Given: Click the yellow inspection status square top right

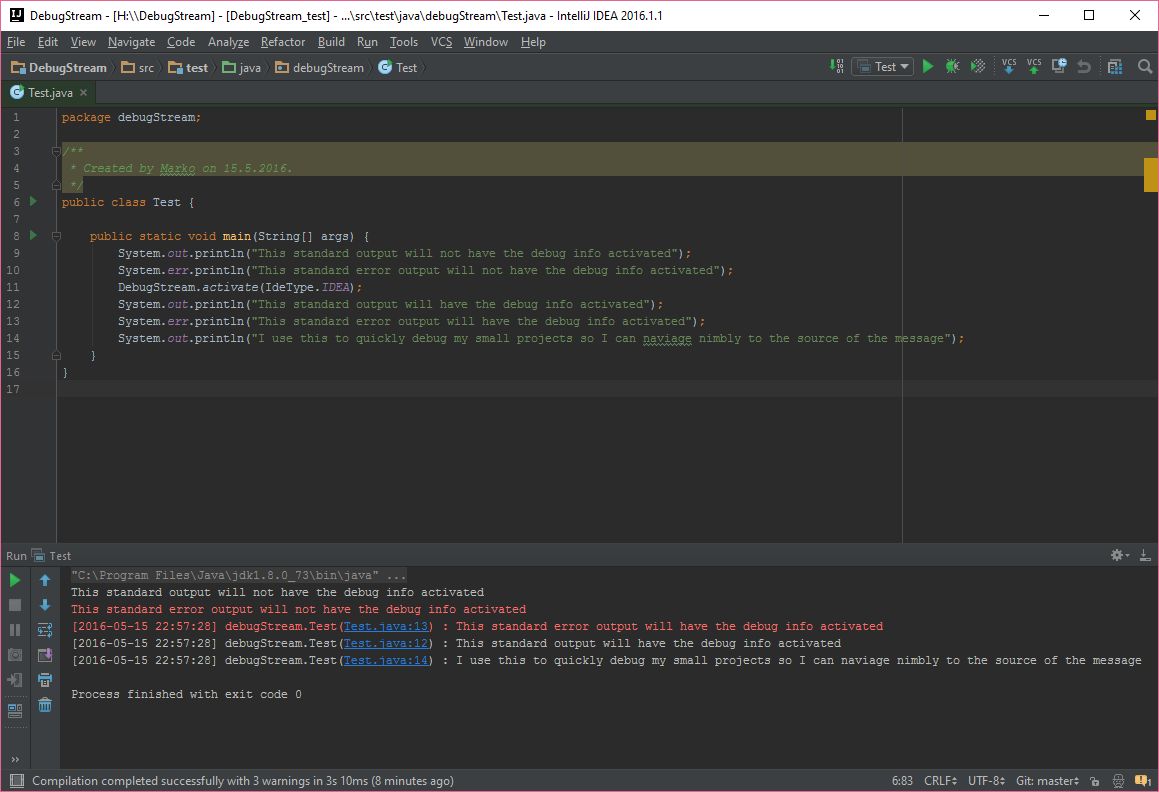Looking at the screenshot, I should coord(1151,115).
